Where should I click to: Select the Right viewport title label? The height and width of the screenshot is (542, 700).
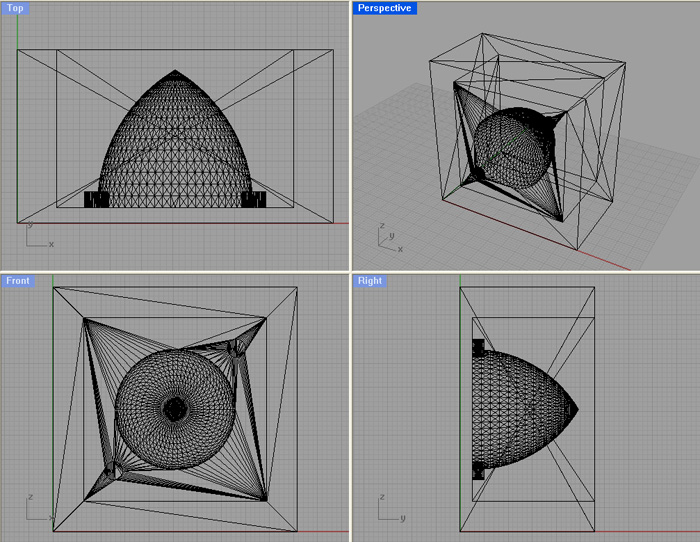(x=370, y=281)
